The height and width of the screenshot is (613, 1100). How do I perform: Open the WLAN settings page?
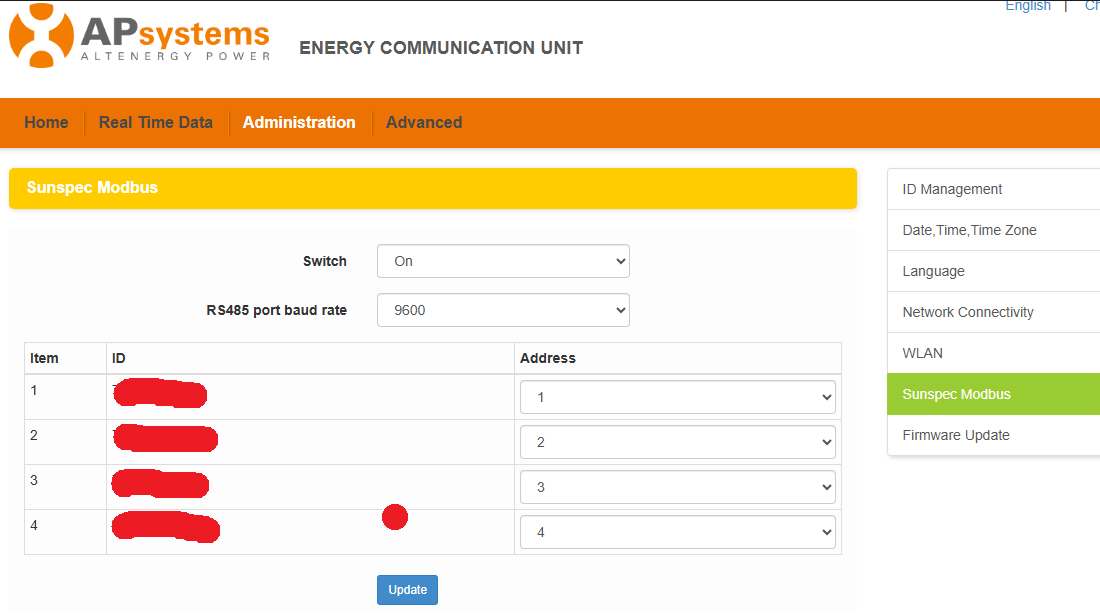[922, 353]
